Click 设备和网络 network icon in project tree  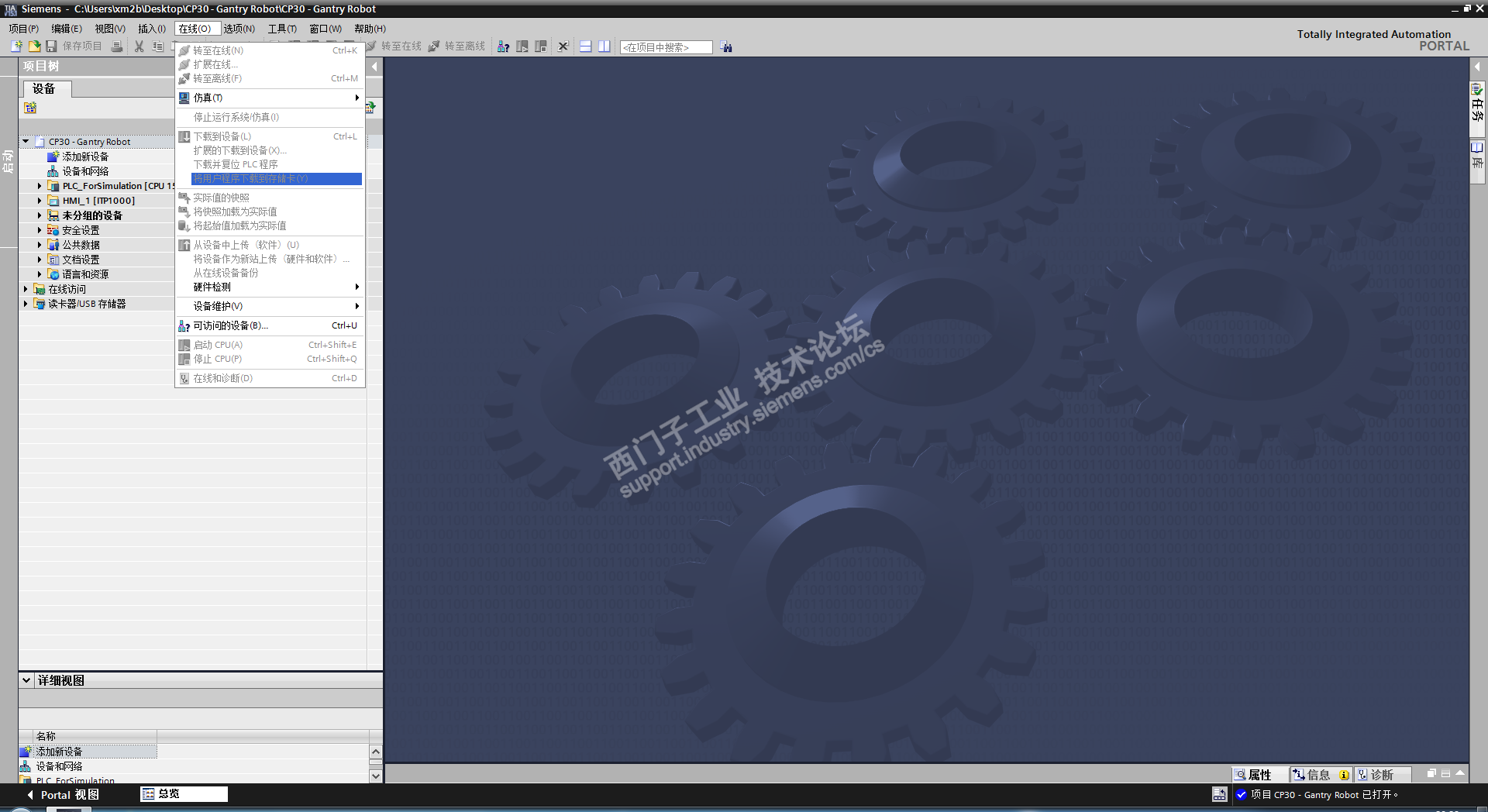[x=53, y=171]
